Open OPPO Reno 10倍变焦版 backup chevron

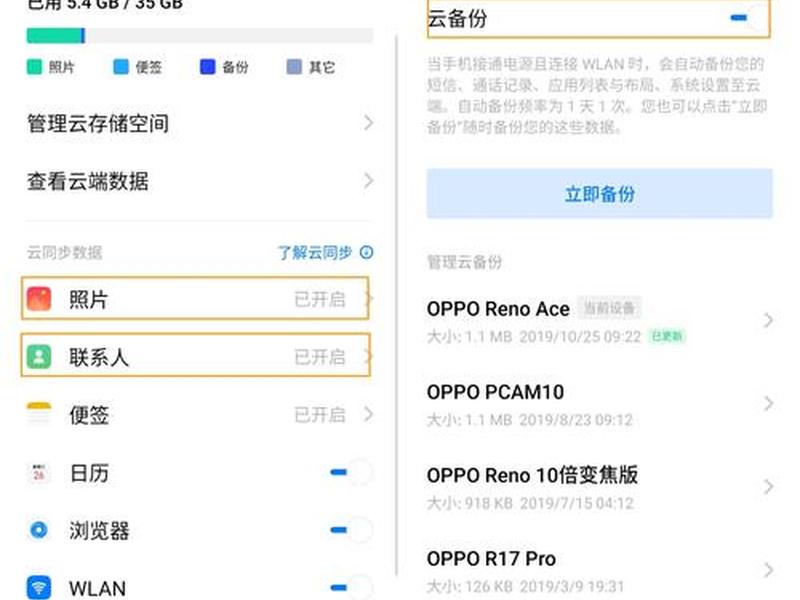[768, 487]
